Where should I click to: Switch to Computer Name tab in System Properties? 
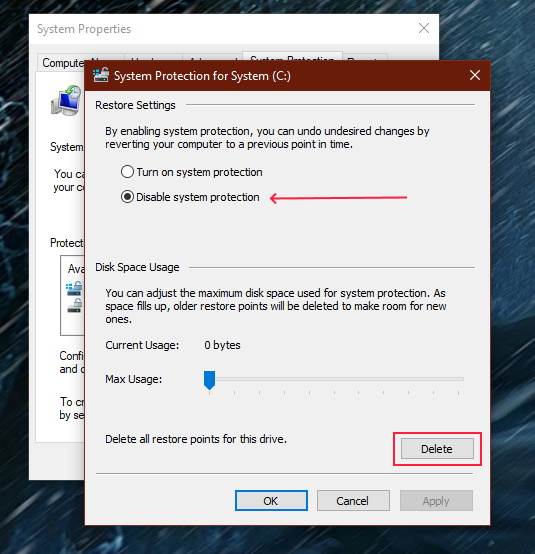pos(63,63)
